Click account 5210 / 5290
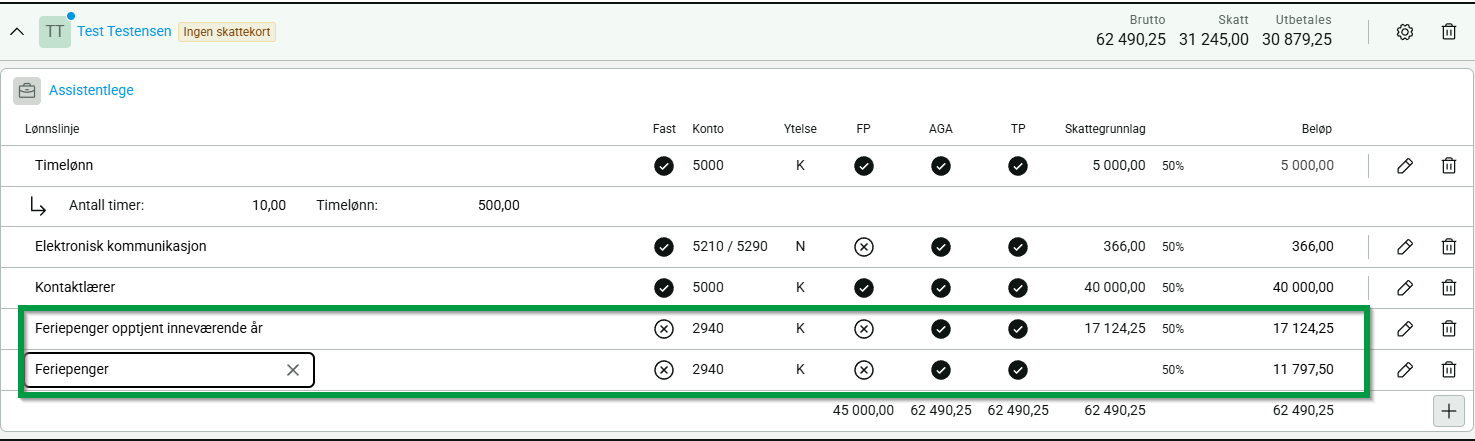 point(730,246)
